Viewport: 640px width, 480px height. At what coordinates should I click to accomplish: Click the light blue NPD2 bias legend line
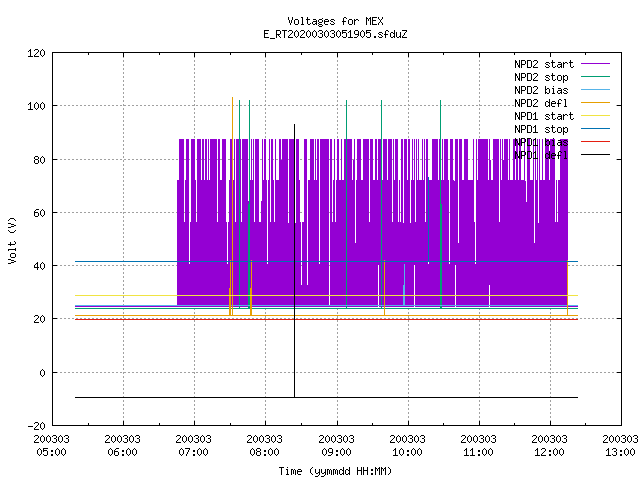[x=595, y=89]
